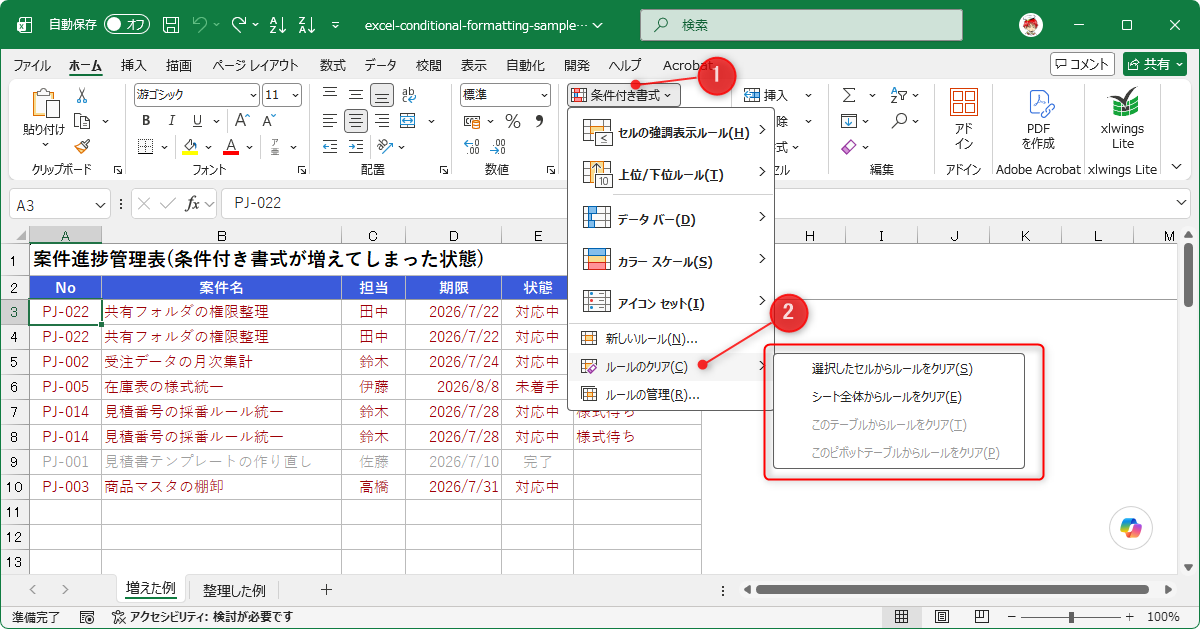Toggle italic formatting
Viewport: 1200px width, 629px height.
click(168, 121)
